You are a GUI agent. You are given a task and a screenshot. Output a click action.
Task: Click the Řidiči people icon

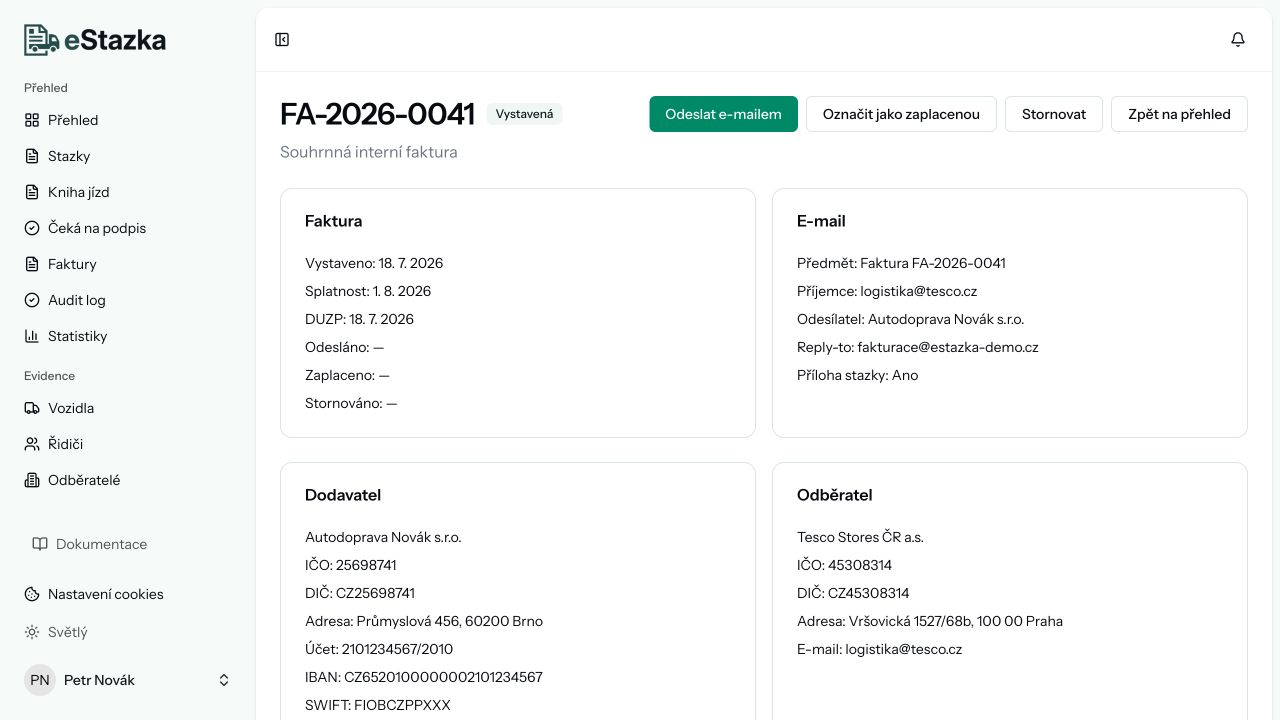(x=31, y=444)
